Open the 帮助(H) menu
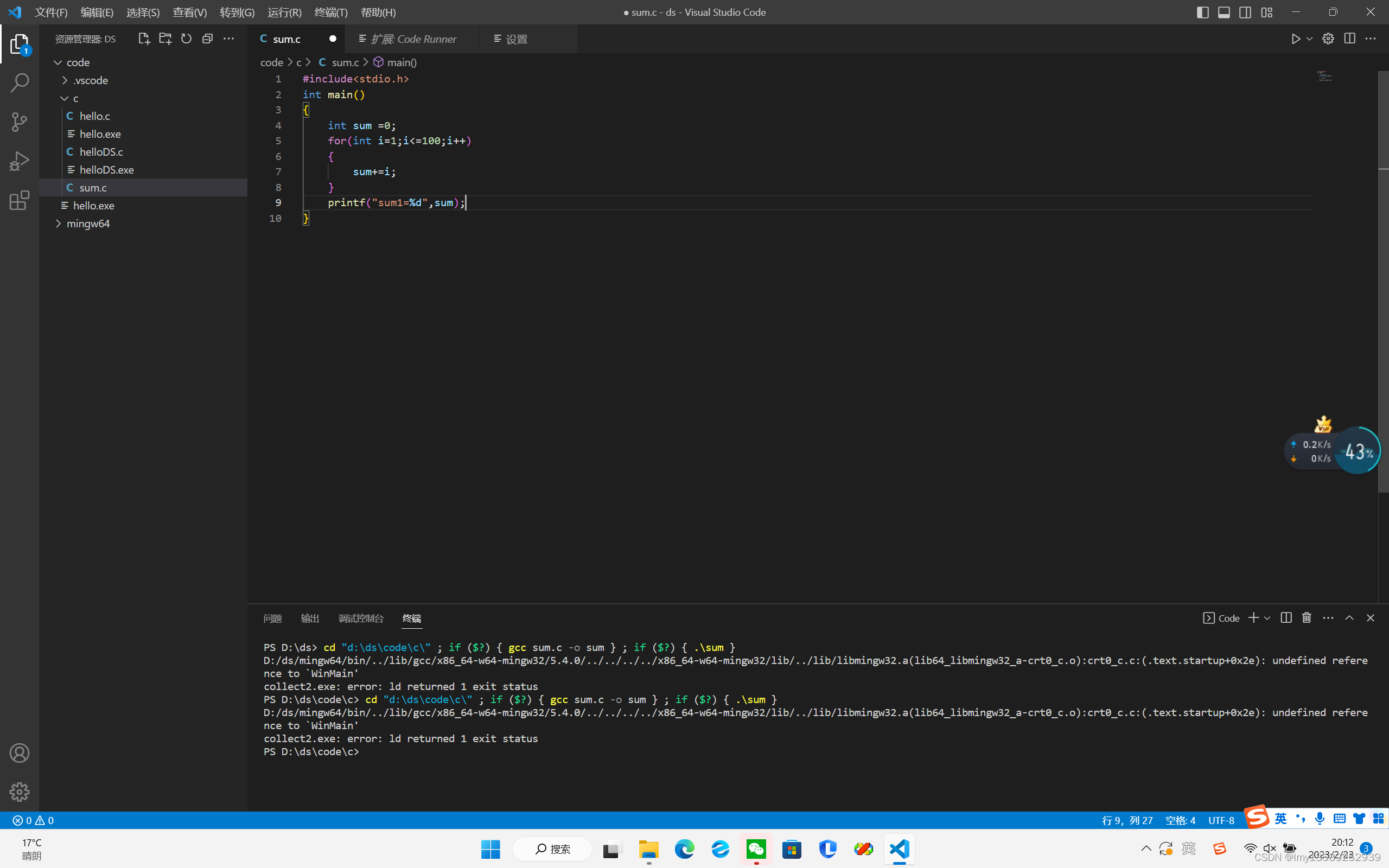1389x868 pixels. (378, 12)
